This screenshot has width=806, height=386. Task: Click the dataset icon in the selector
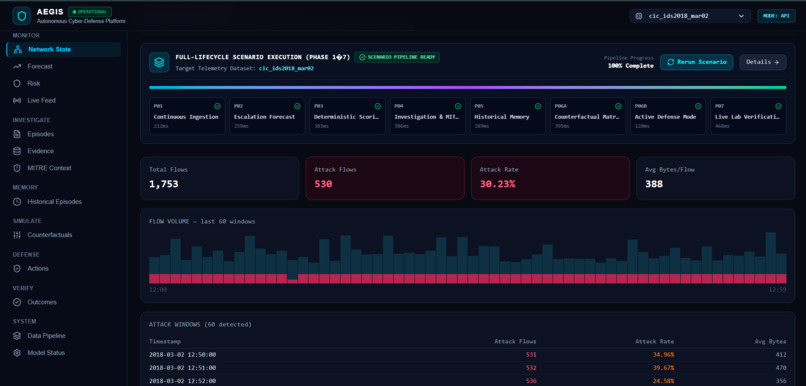(639, 16)
